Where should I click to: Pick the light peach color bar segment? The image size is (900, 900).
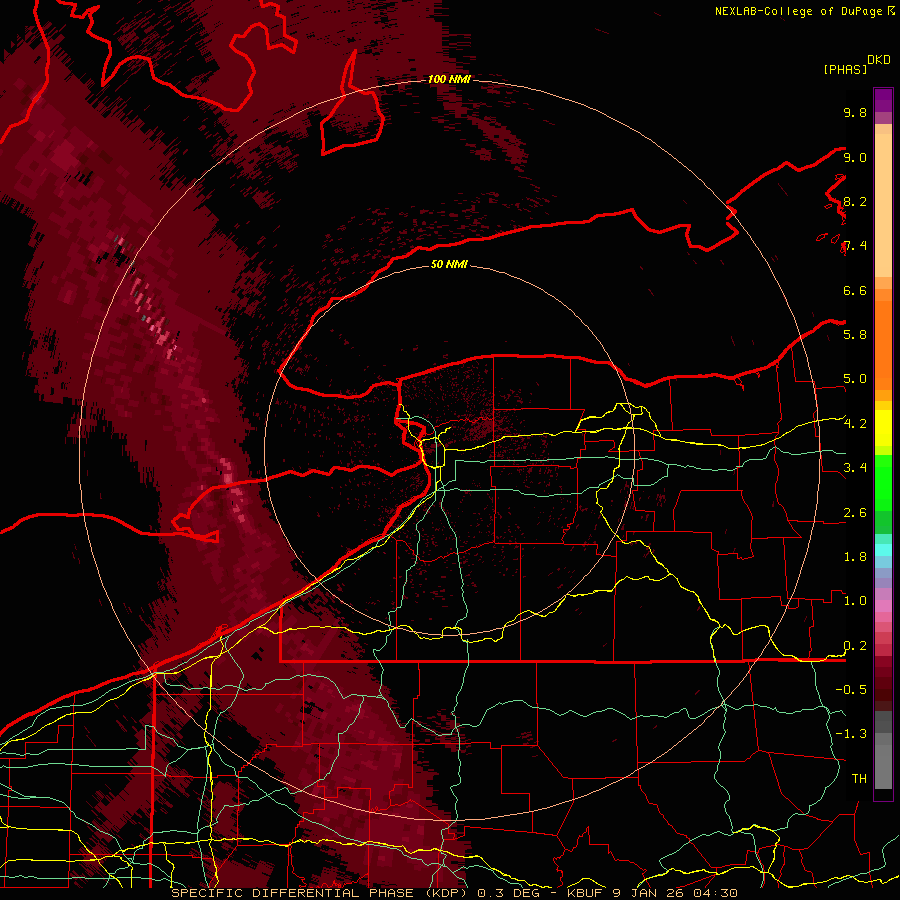coord(883,205)
